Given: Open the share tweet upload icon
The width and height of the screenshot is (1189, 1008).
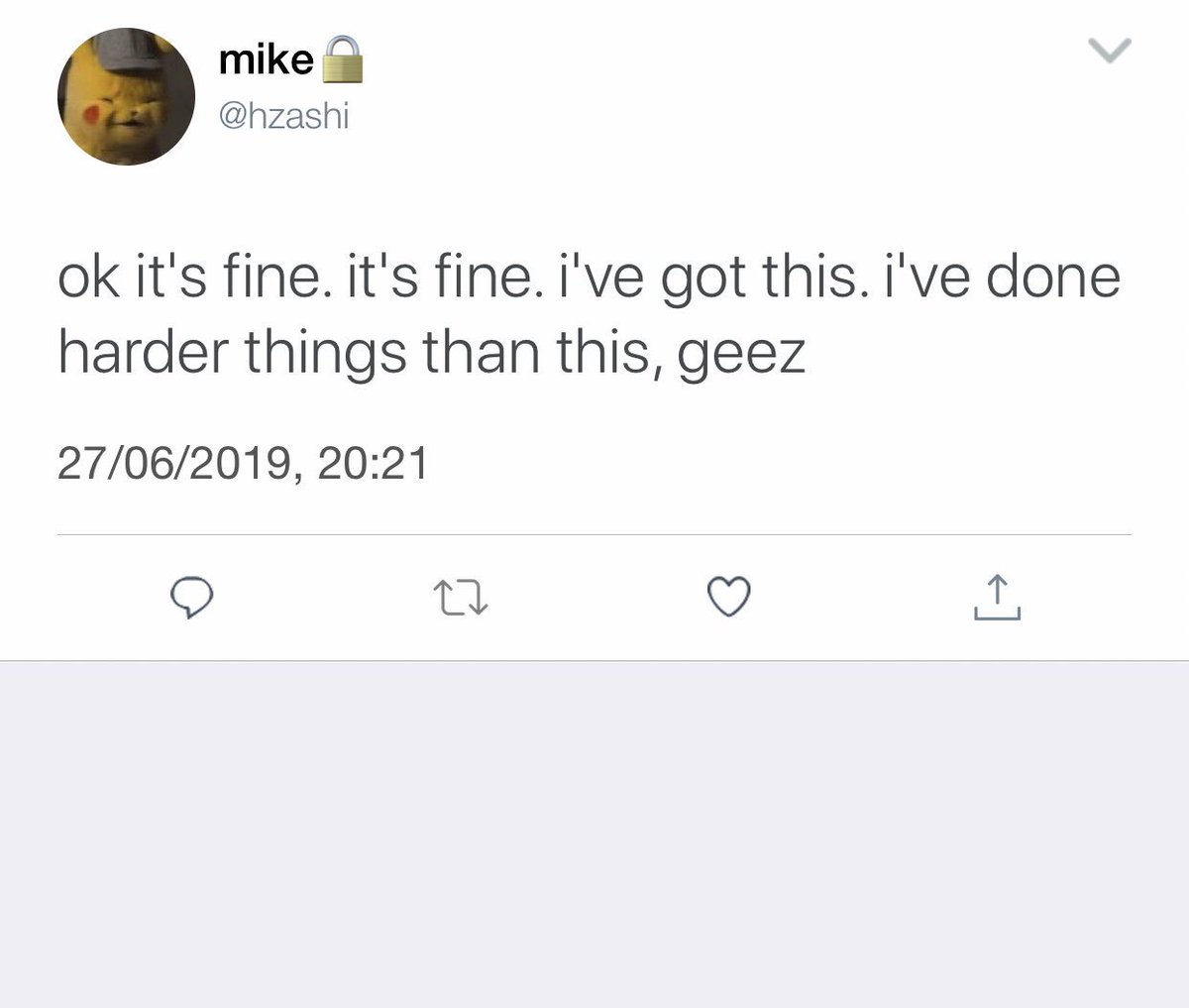Looking at the screenshot, I should 997,598.
